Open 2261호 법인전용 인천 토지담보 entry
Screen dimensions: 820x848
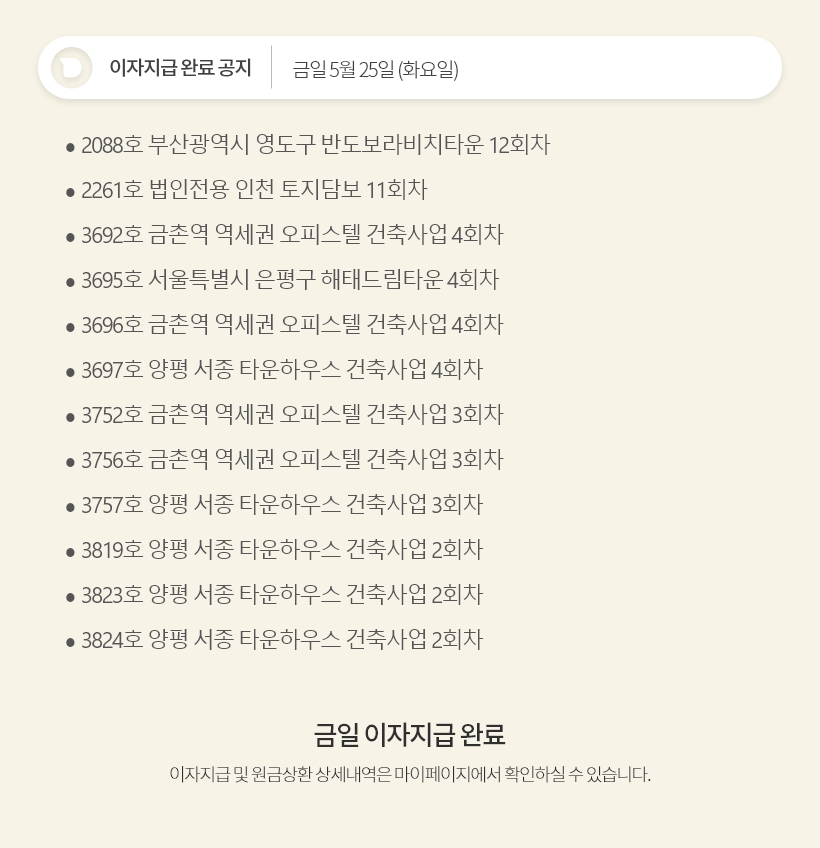[x=254, y=190]
